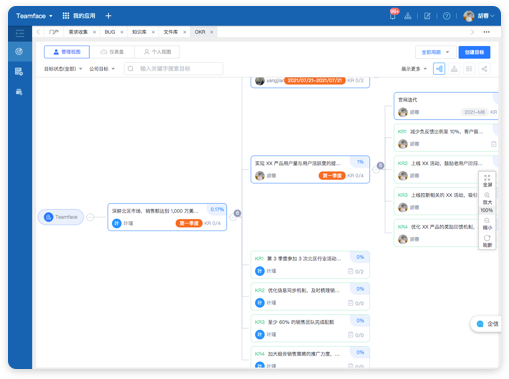Select the 个人视图 view toggle

[157, 52]
